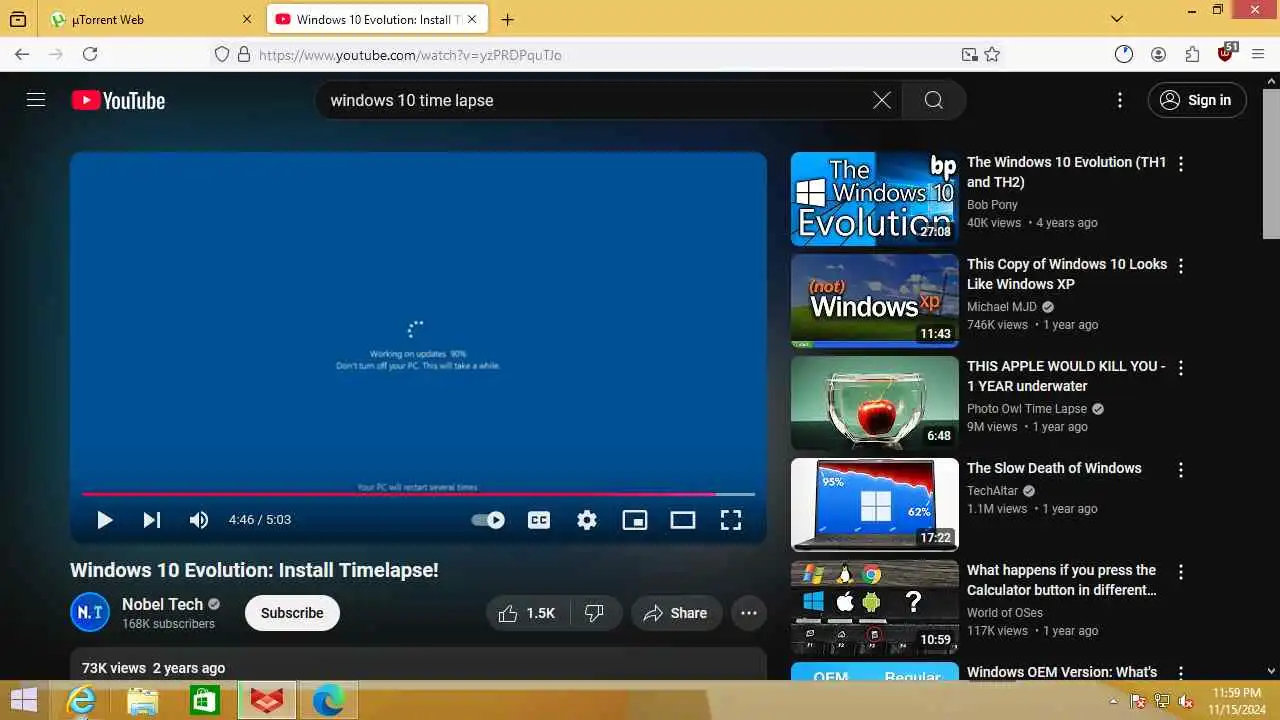
Task: Open options for 'THIS APPLE WOULD KILL YOU'
Action: click(1181, 368)
